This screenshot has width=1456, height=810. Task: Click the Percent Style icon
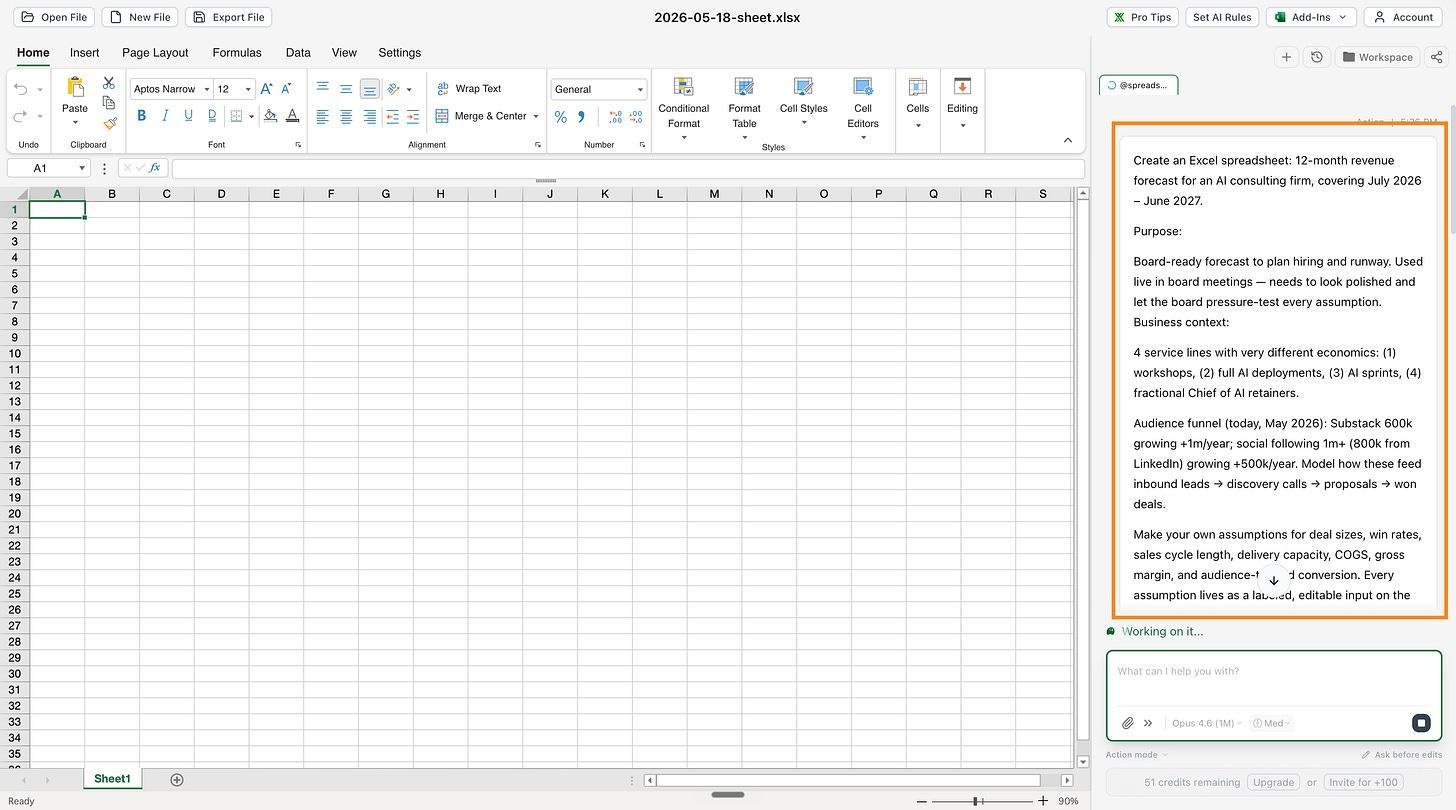click(560, 117)
